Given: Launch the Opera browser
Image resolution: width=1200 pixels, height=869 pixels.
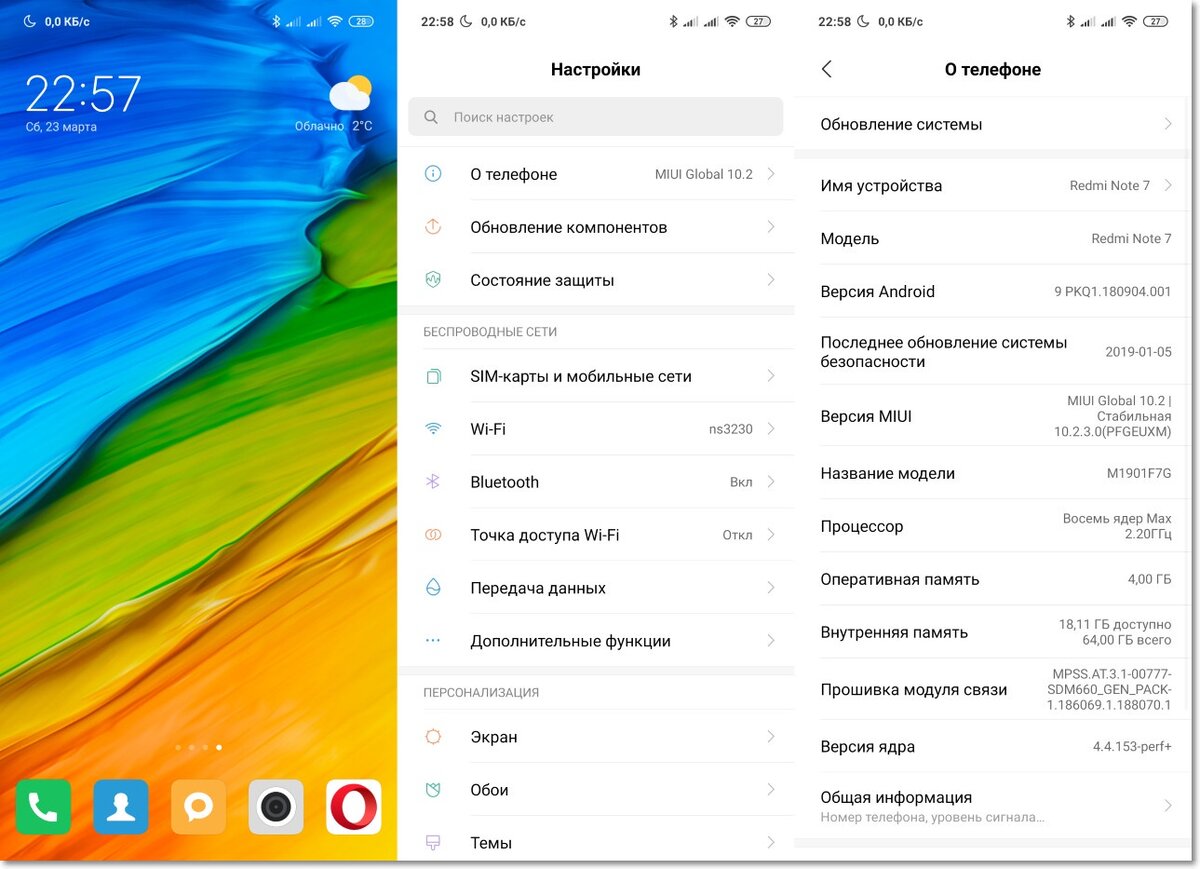Looking at the screenshot, I should pos(354,806).
